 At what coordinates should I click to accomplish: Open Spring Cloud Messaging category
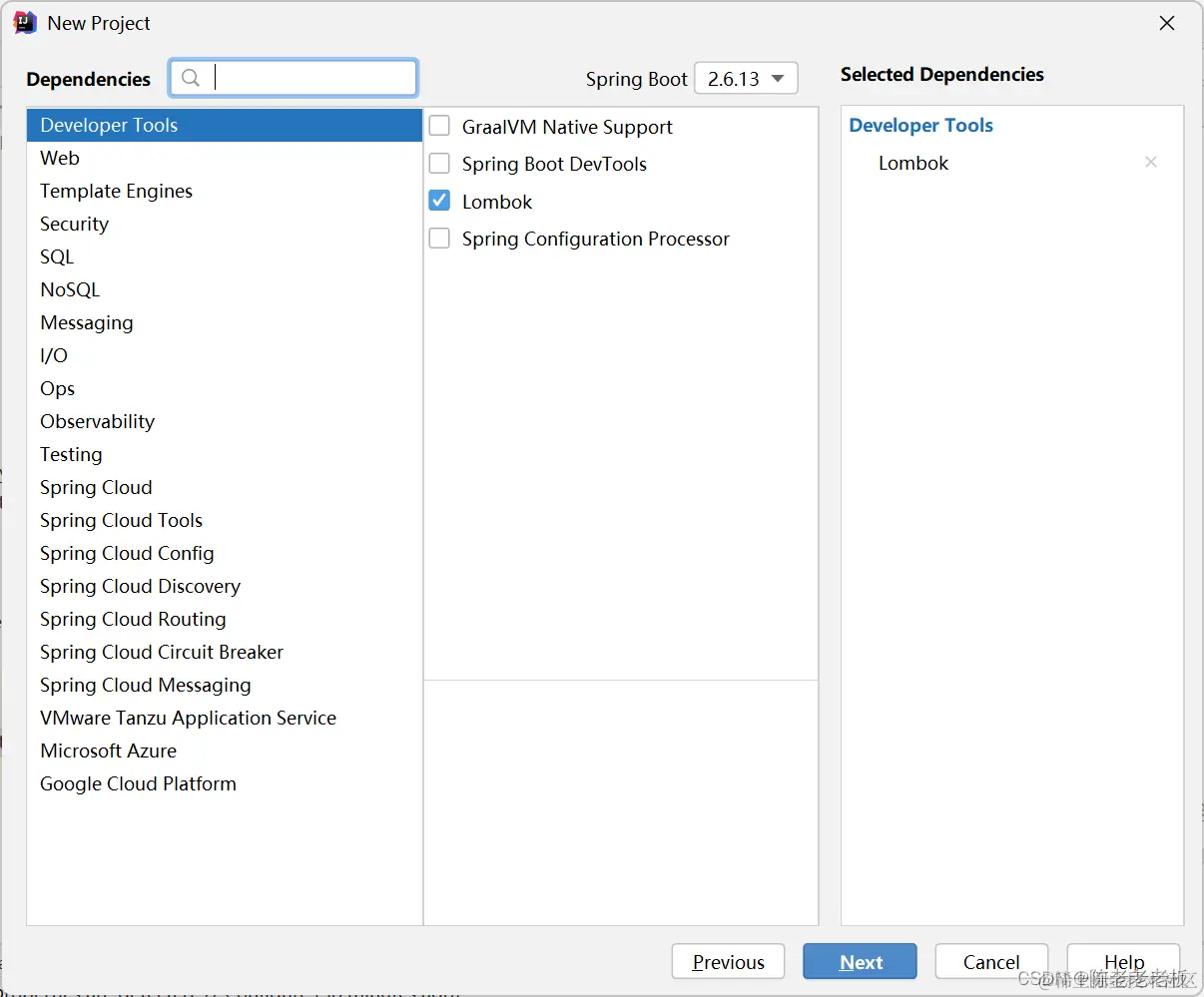225,685
